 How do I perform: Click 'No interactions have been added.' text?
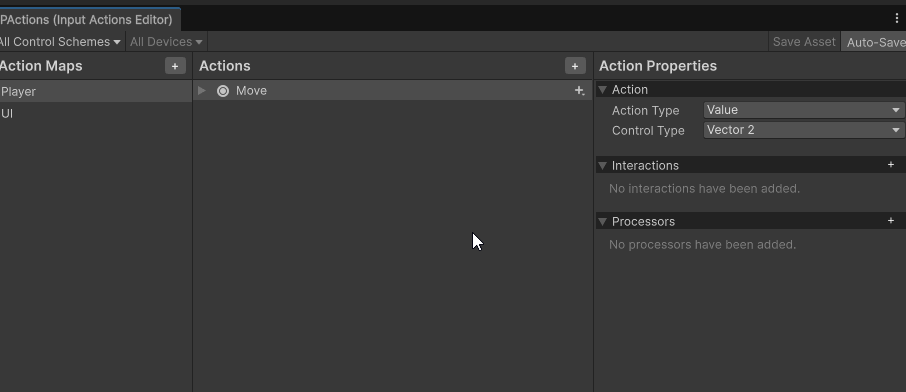(x=704, y=188)
